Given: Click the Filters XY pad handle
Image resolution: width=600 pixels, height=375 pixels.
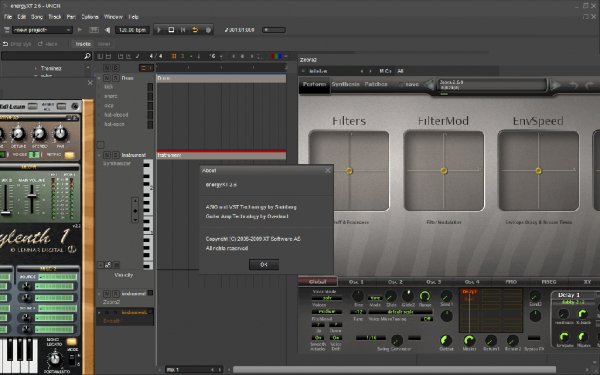Looking at the screenshot, I should [x=349, y=171].
